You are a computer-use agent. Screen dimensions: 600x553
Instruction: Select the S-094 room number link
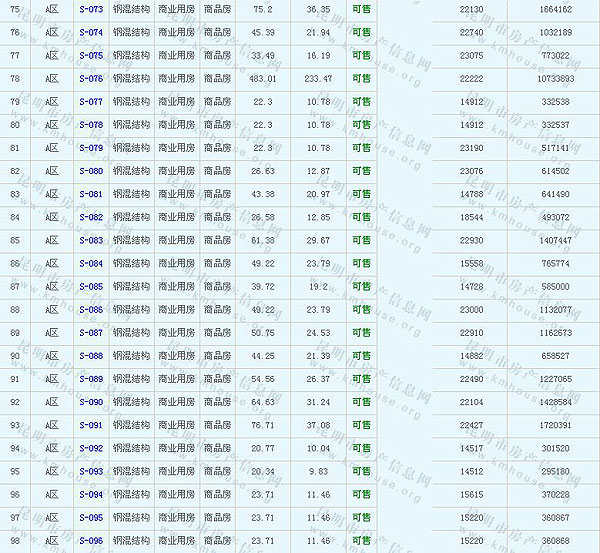pyautogui.click(x=90, y=494)
